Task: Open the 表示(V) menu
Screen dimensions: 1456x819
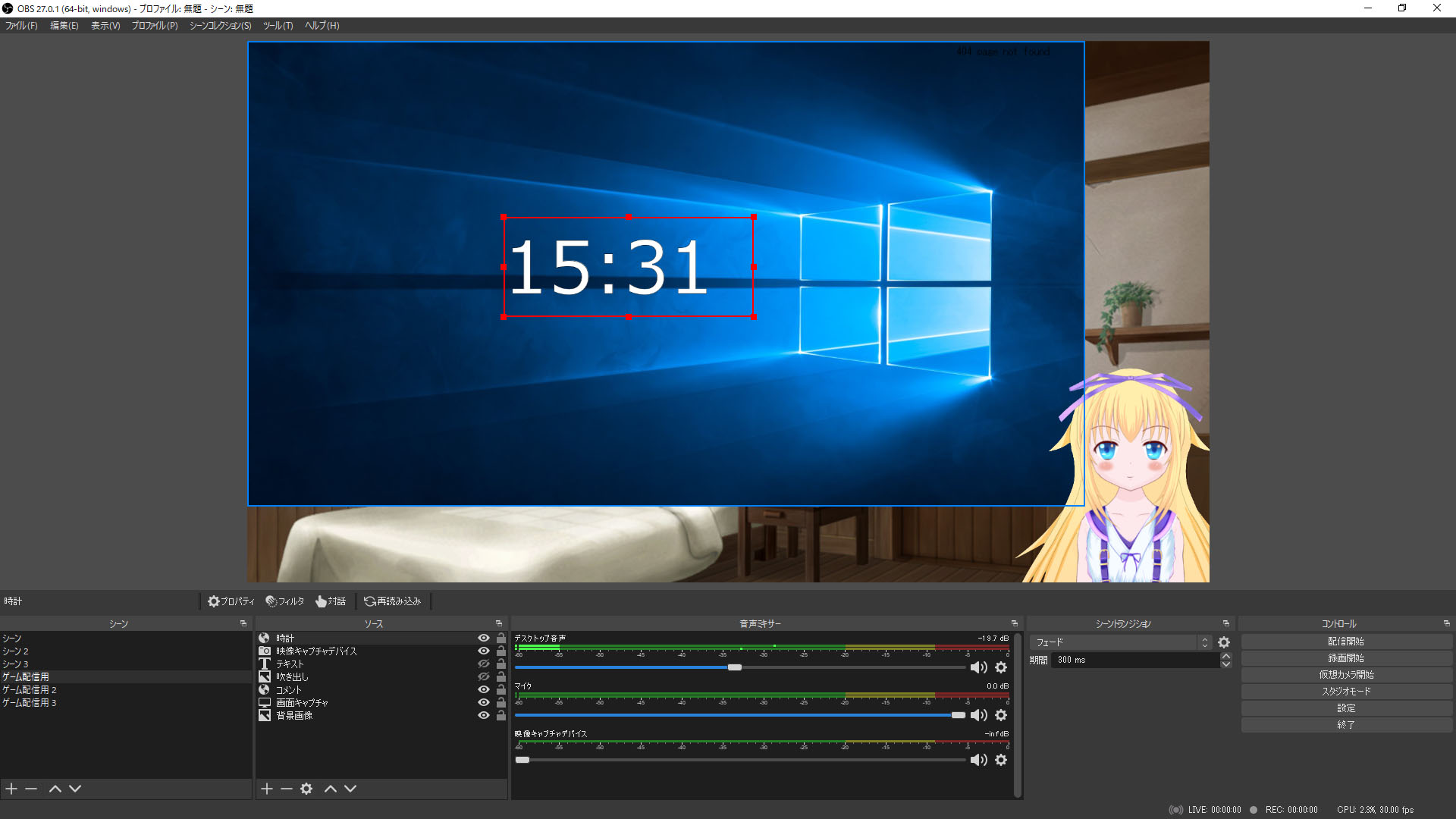Action: 105,26
